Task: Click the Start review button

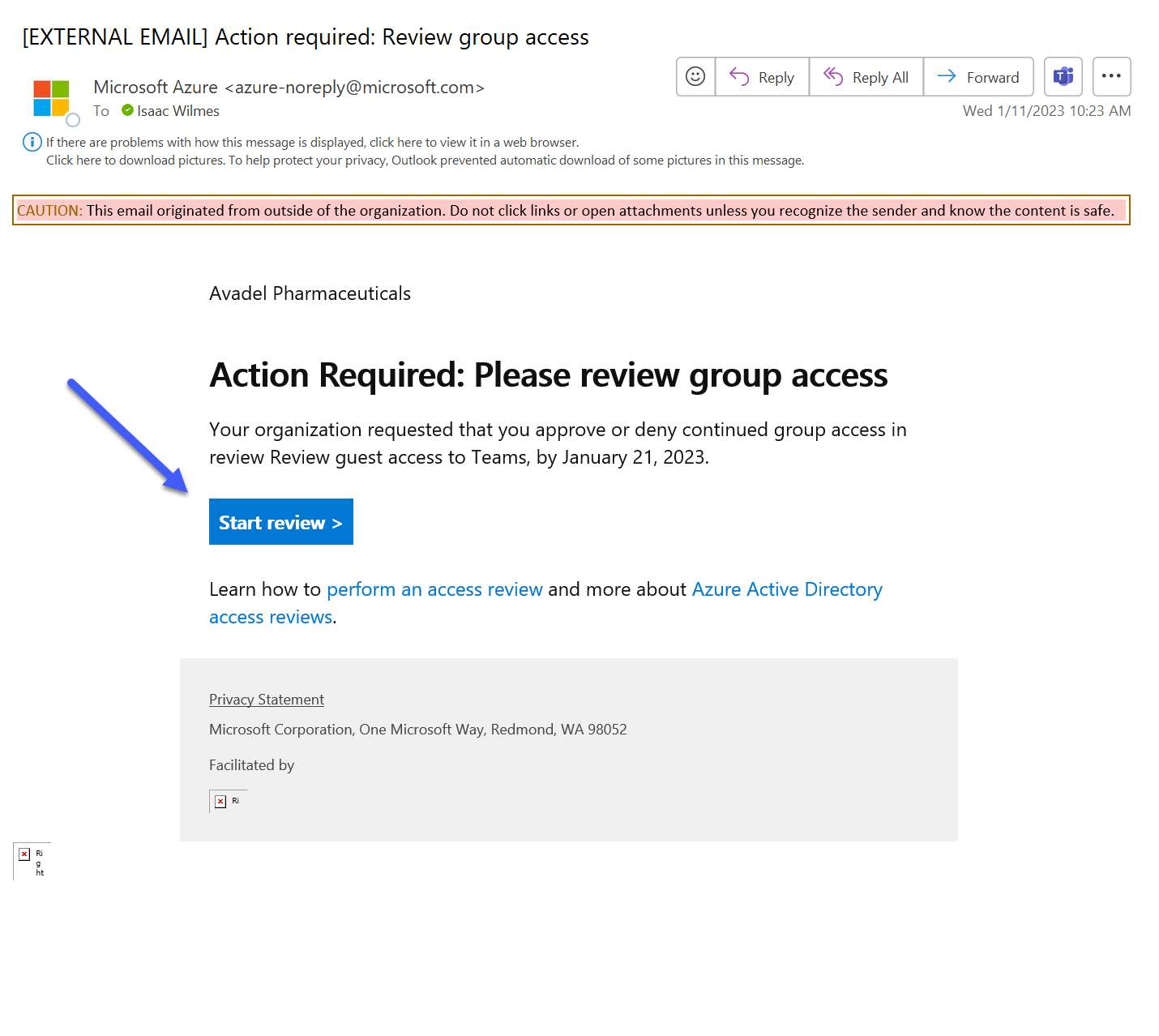Action: pyautogui.click(x=281, y=522)
